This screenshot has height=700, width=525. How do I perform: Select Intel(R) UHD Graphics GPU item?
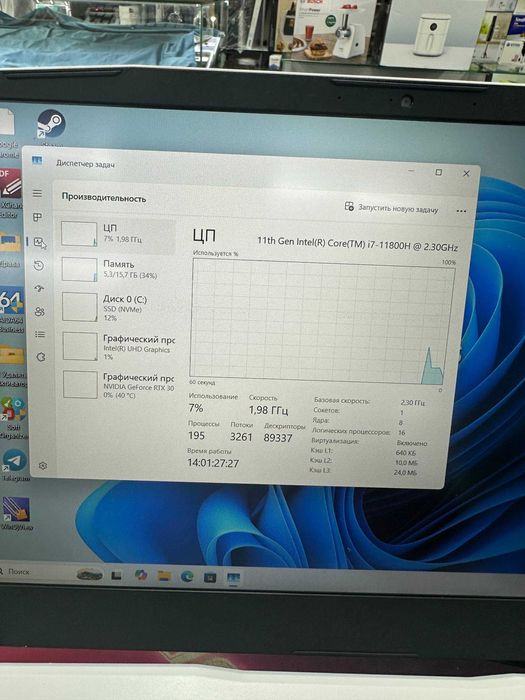pos(118,347)
